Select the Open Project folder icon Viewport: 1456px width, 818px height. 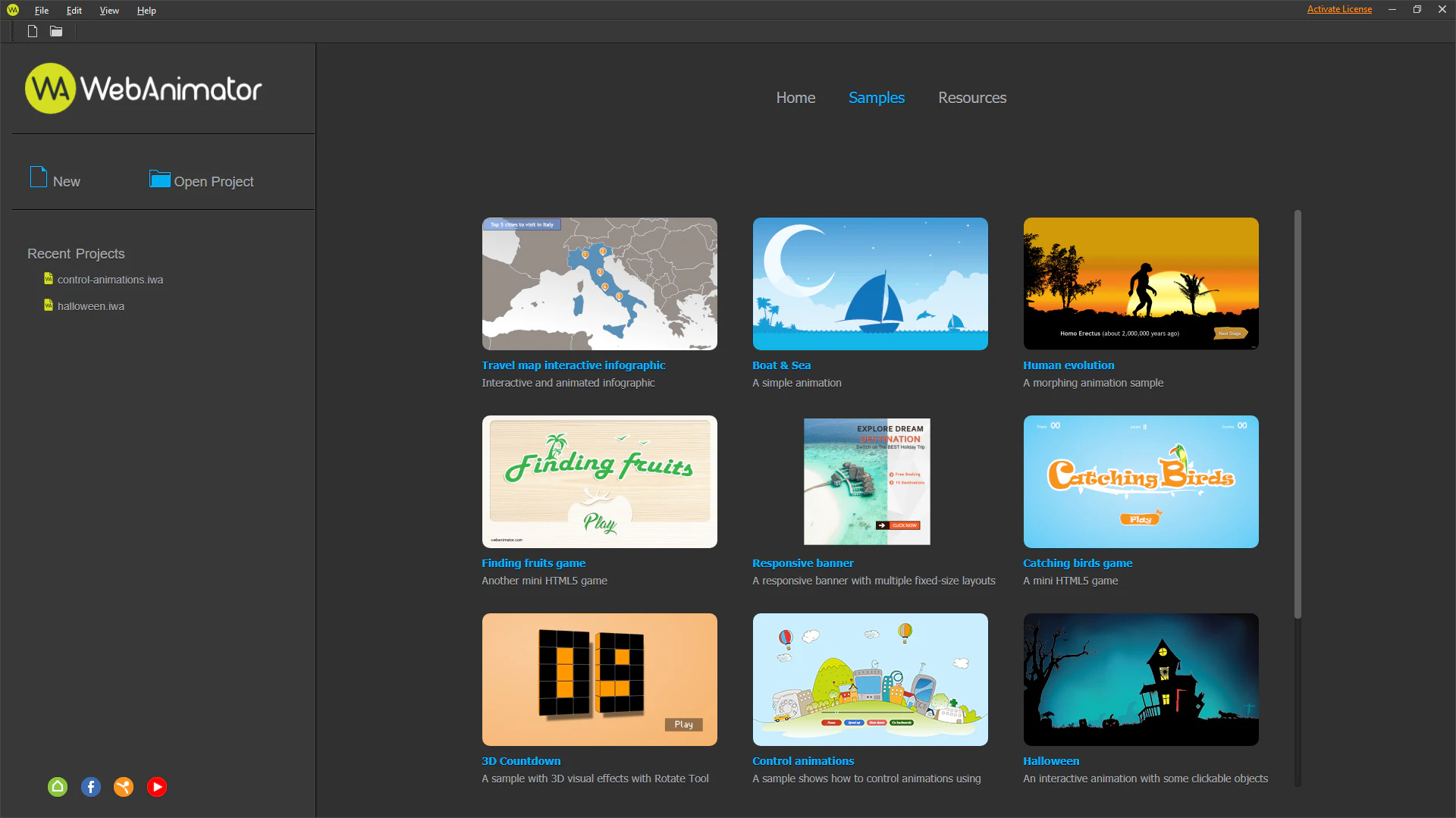tap(158, 179)
